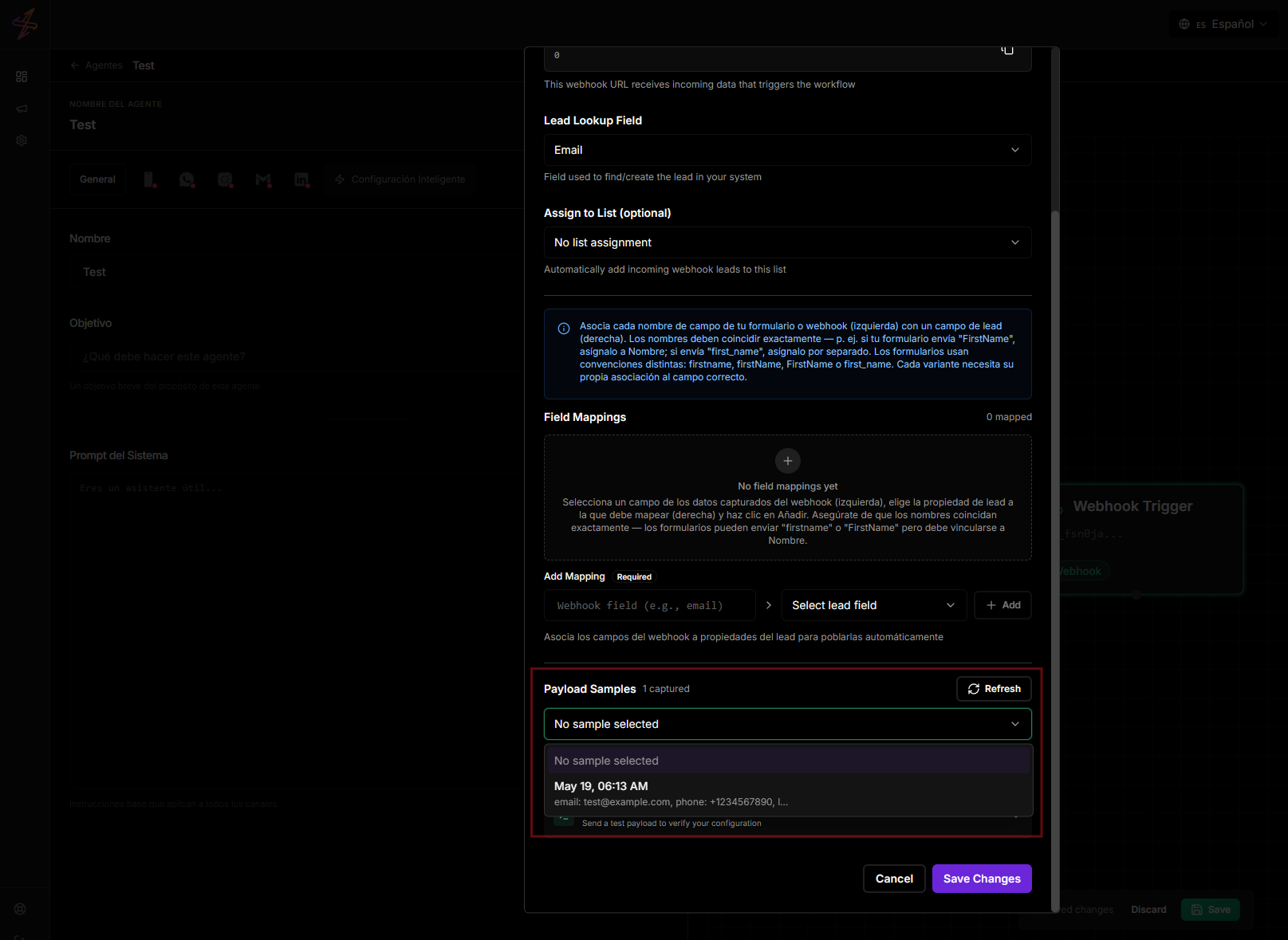Click the Save Changes button

pyautogui.click(x=982, y=879)
